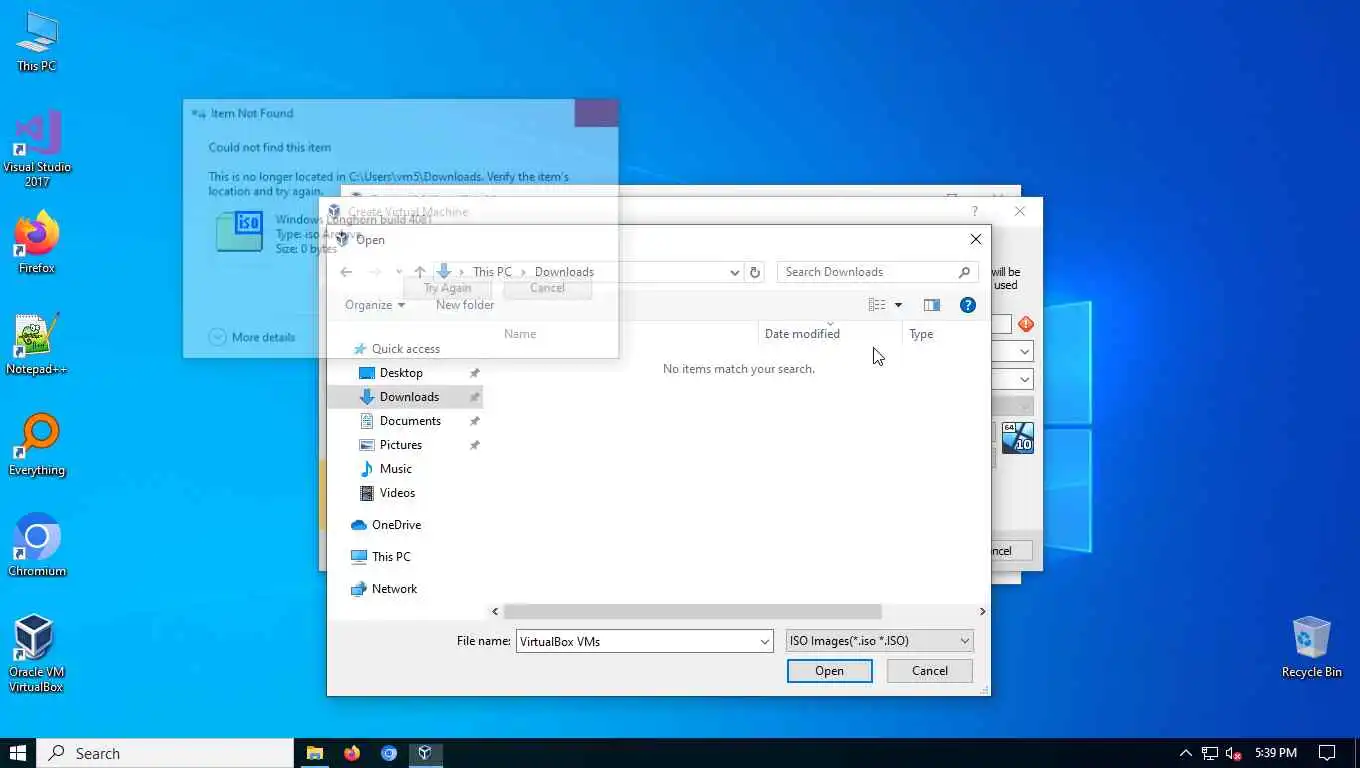Screen dimensions: 1360x768
Task: Select Music in the navigation pane
Action: click(x=396, y=469)
